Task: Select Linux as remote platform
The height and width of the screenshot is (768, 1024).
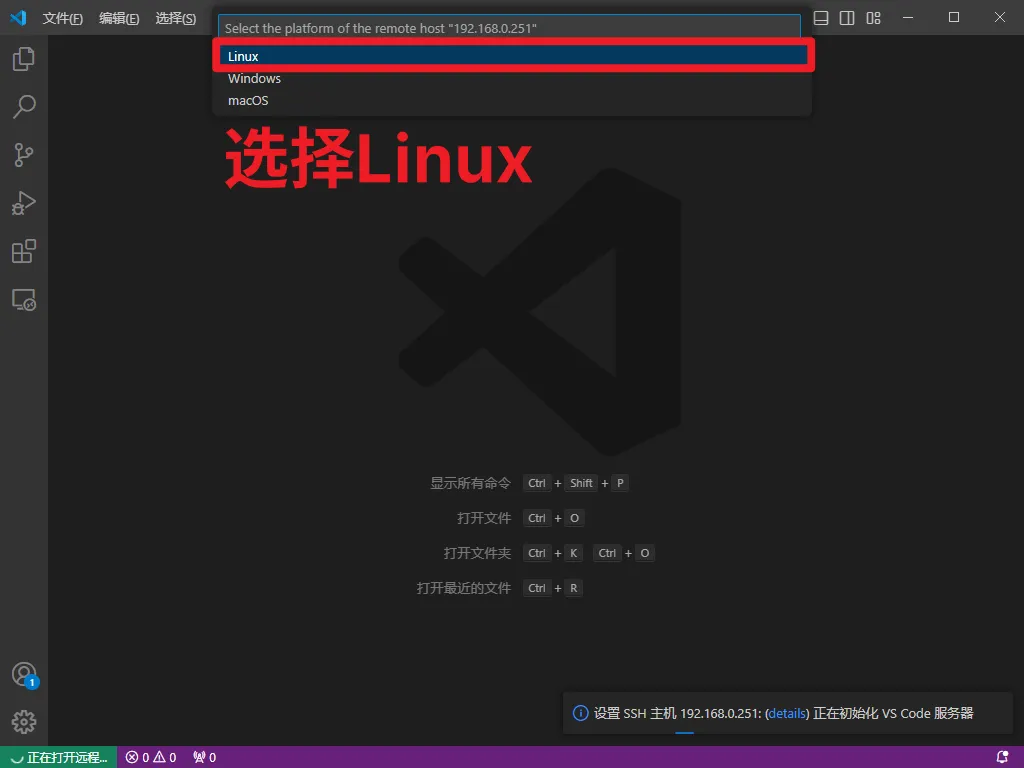Action: point(513,56)
